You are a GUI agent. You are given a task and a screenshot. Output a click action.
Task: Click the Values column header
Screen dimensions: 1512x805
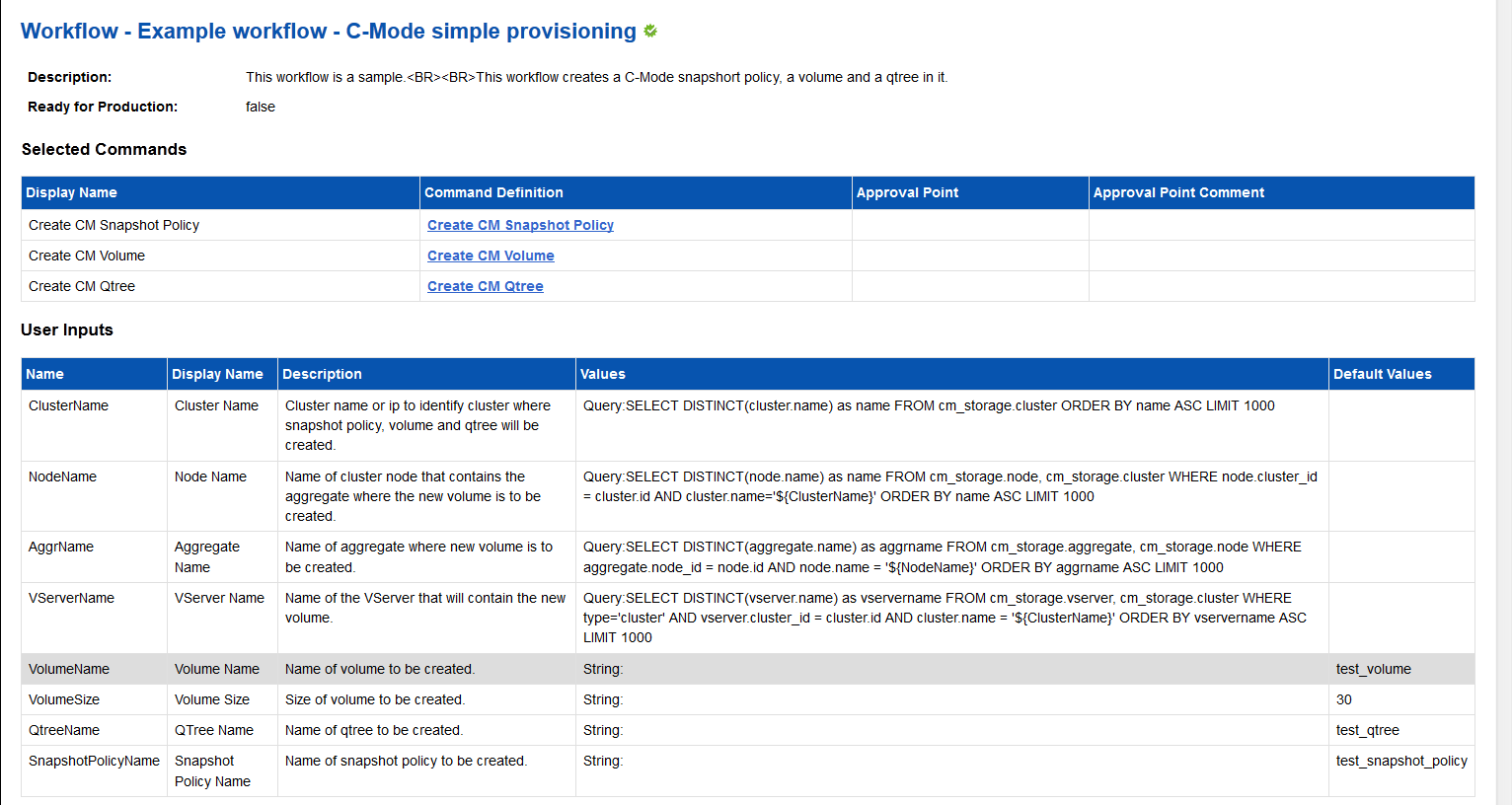pyautogui.click(x=602, y=374)
